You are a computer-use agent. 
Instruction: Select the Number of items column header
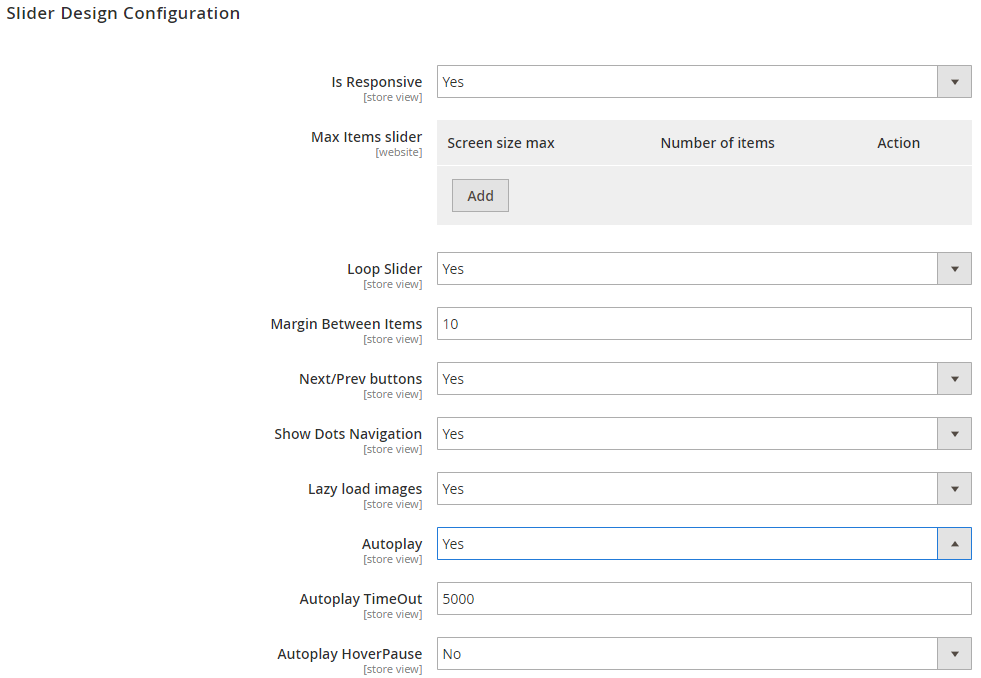point(717,143)
